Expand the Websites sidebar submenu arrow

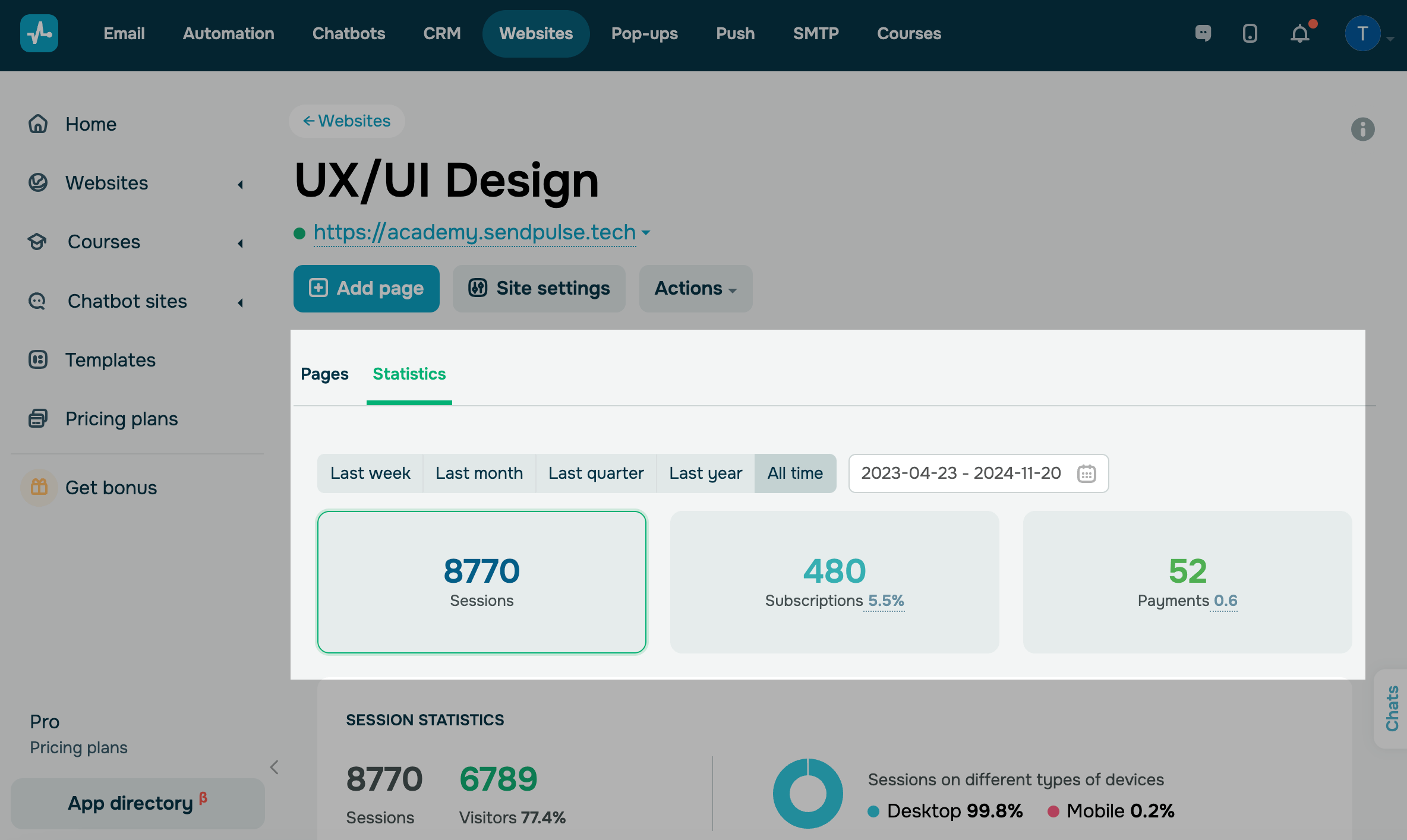point(241,184)
